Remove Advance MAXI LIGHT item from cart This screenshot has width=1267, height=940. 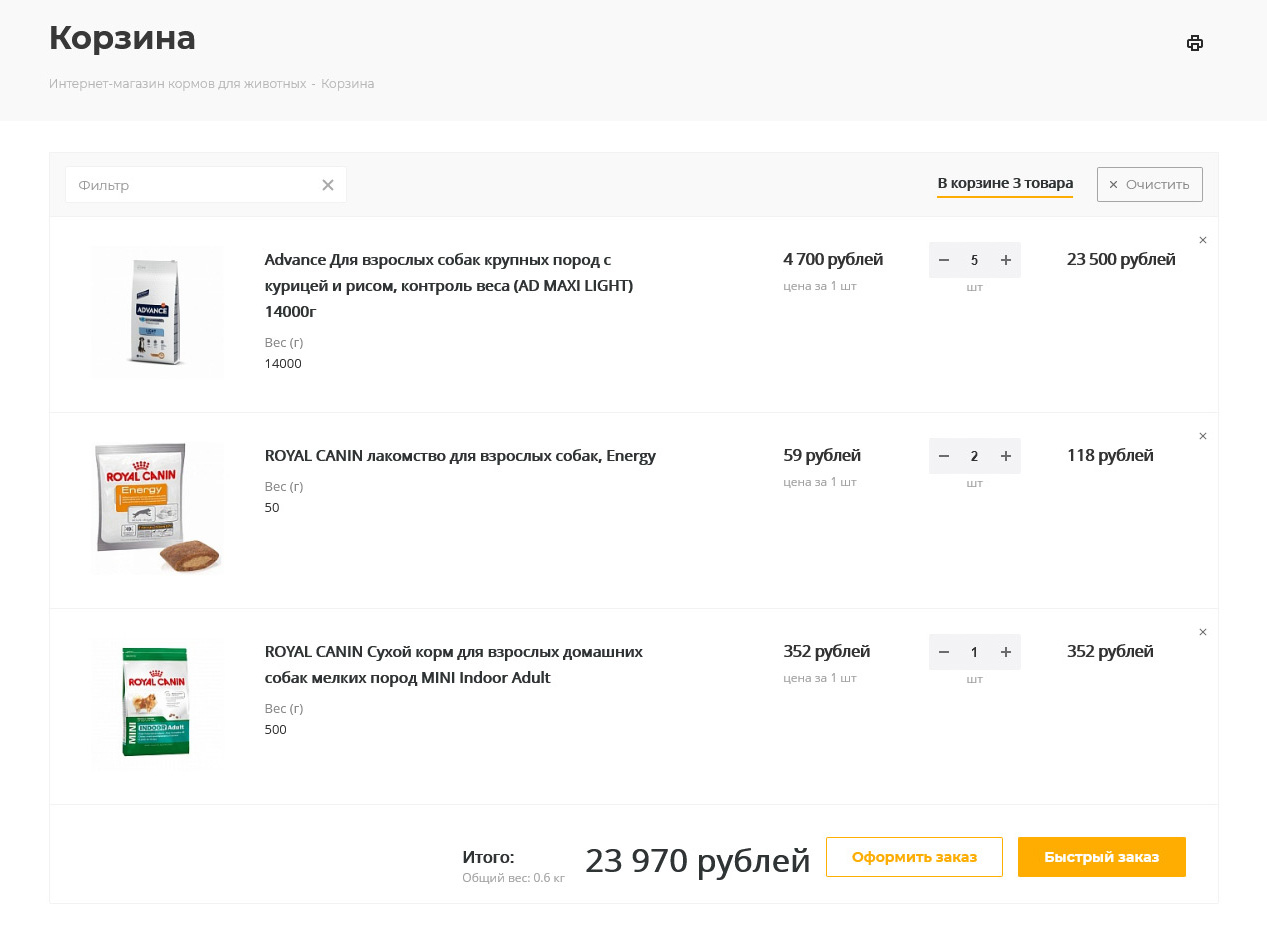pos(1202,240)
